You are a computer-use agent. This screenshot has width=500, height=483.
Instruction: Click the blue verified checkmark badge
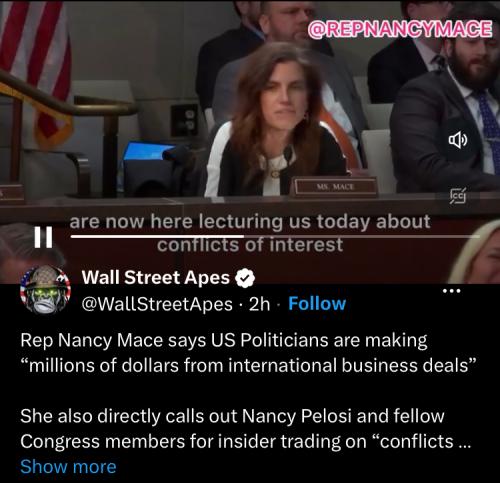coord(245,278)
